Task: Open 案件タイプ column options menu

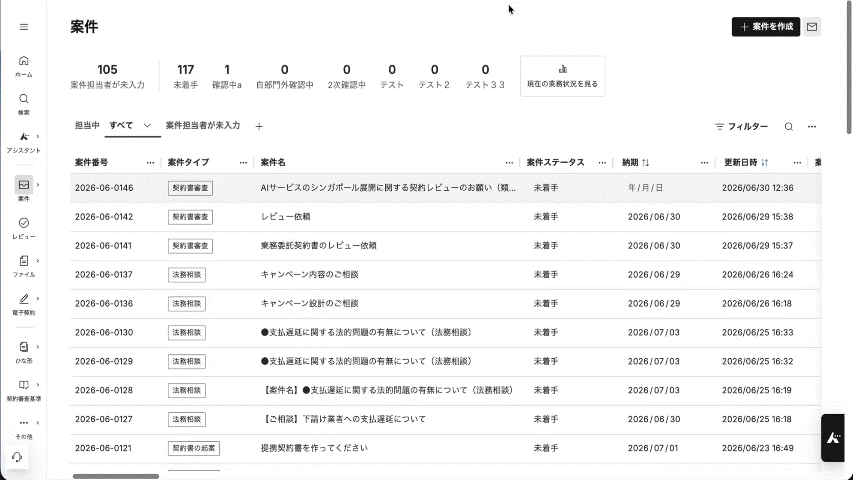Action: pyautogui.click(x=243, y=162)
